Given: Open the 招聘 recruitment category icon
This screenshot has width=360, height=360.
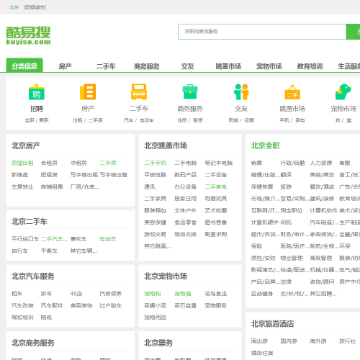Looking at the screenshot, I should pyautogui.click(x=37, y=92).
